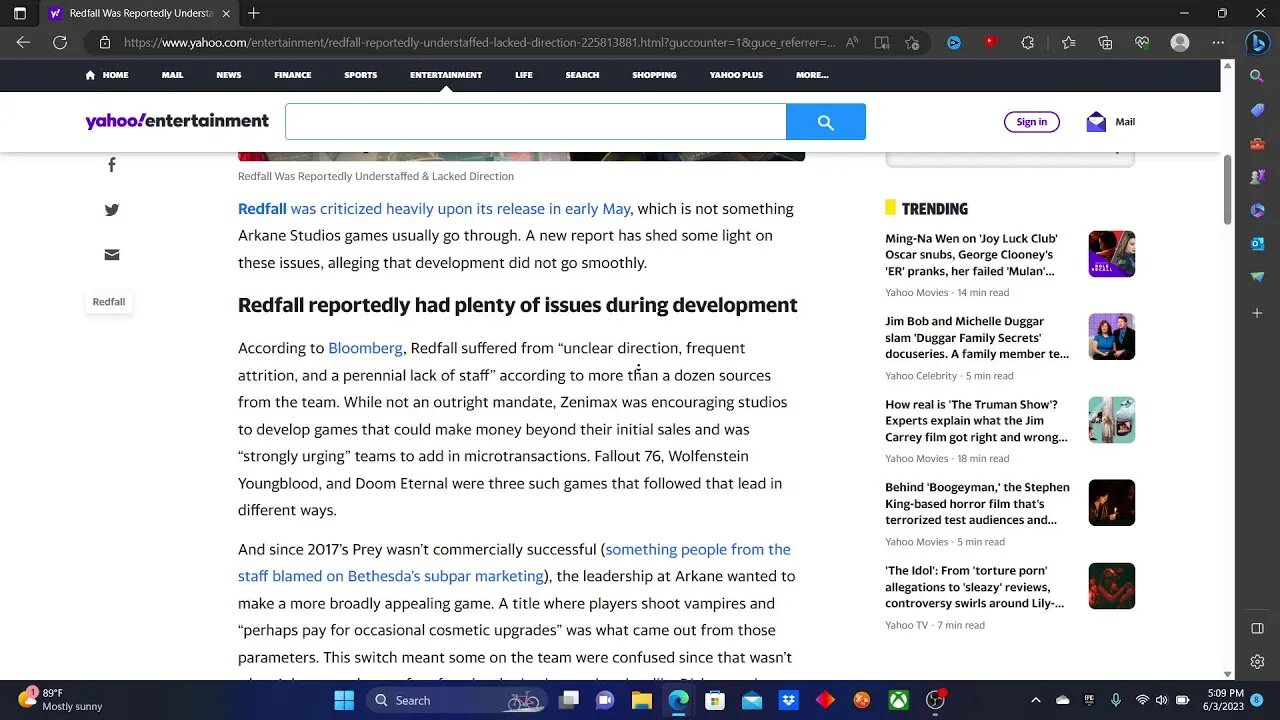The image size is (1280, 720).
Task: Select NEWS in Yahoo nav bar
Action: coord(229,75)
